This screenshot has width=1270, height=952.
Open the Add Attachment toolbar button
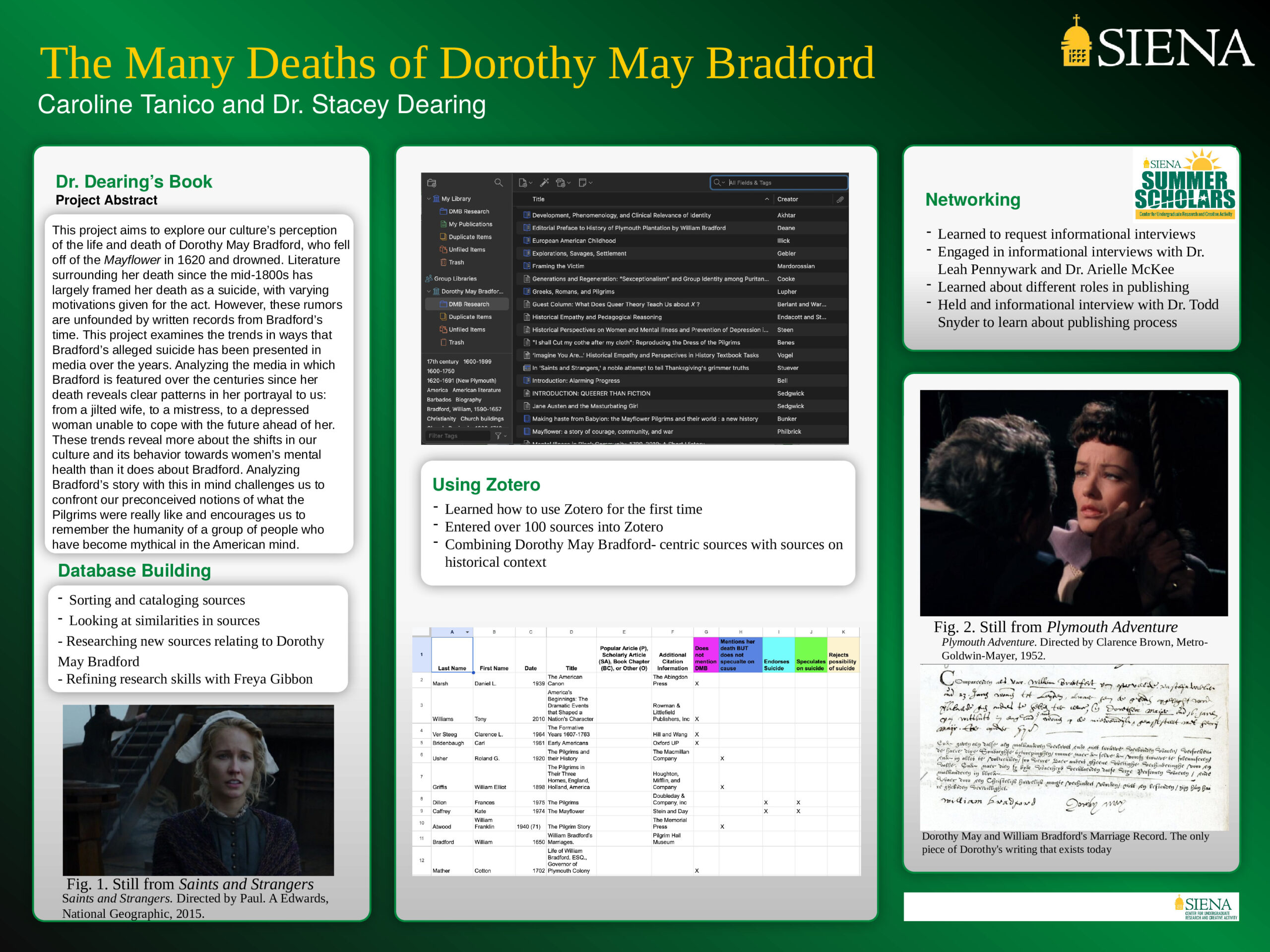tap(563, 182)
